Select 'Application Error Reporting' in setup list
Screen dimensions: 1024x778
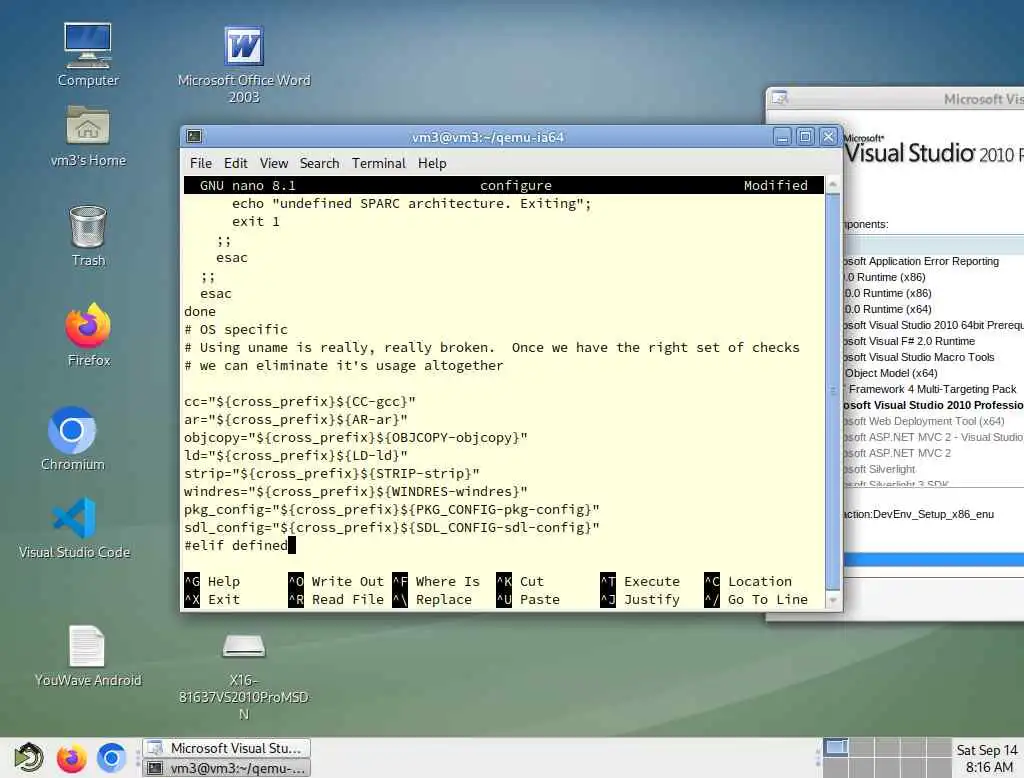pyautogui.click(x=921, y=261)
